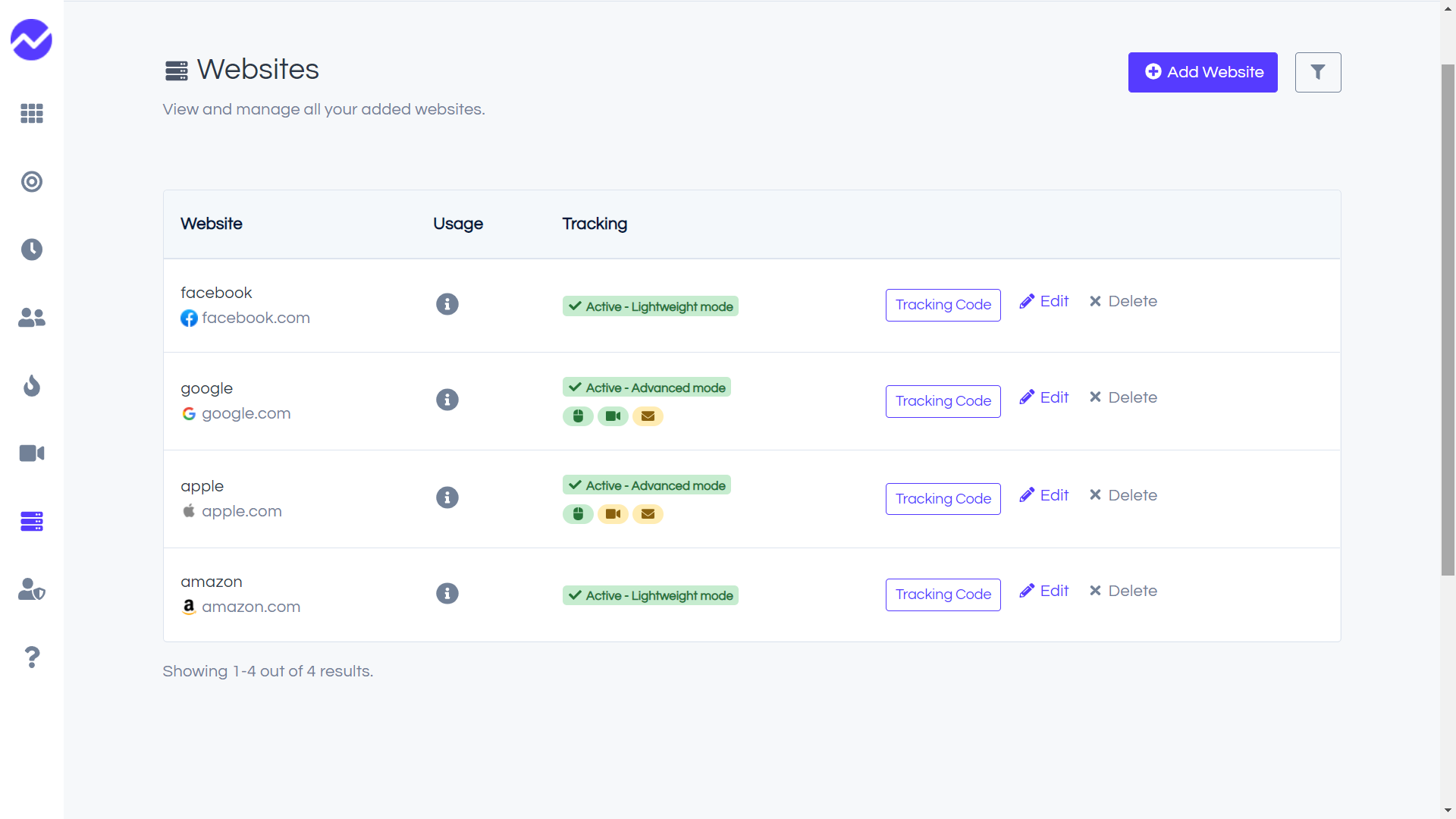The image size is (1456, 819).
Task: Click the facebook.com domain link
Action: (255, 318)
